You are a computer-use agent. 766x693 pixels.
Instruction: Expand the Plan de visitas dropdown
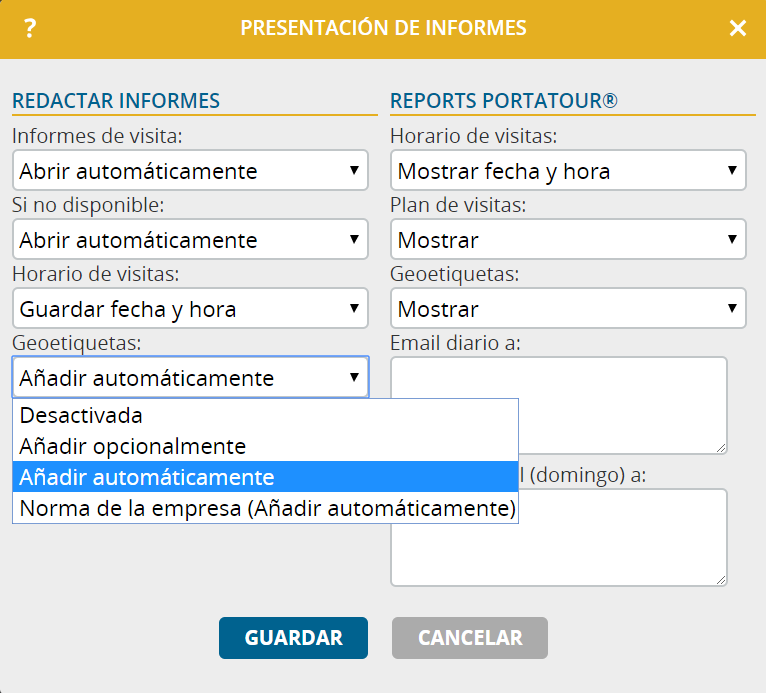click(568, 239)
